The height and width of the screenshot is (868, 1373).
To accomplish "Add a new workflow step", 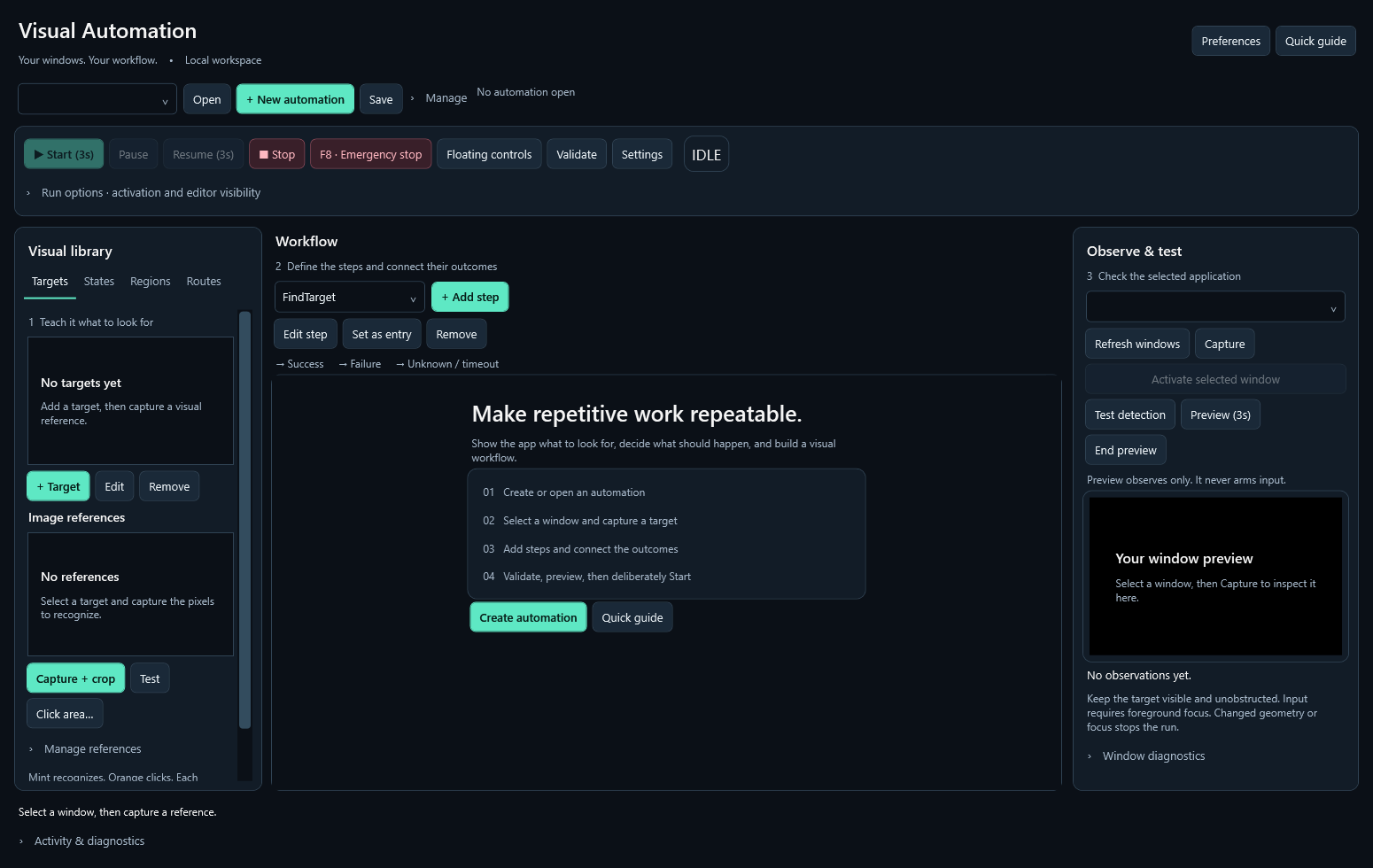I will coord(470,297).
